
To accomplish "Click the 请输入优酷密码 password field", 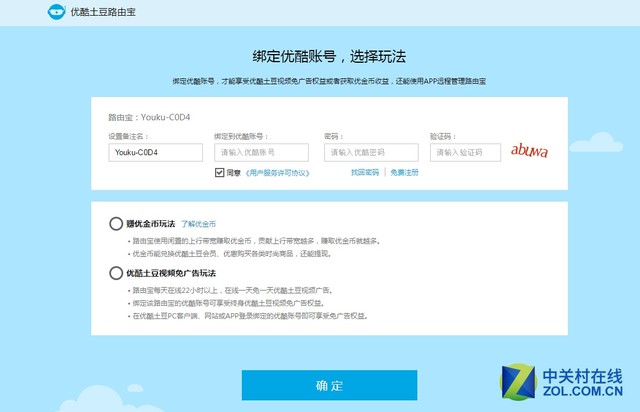I will 371,152.
